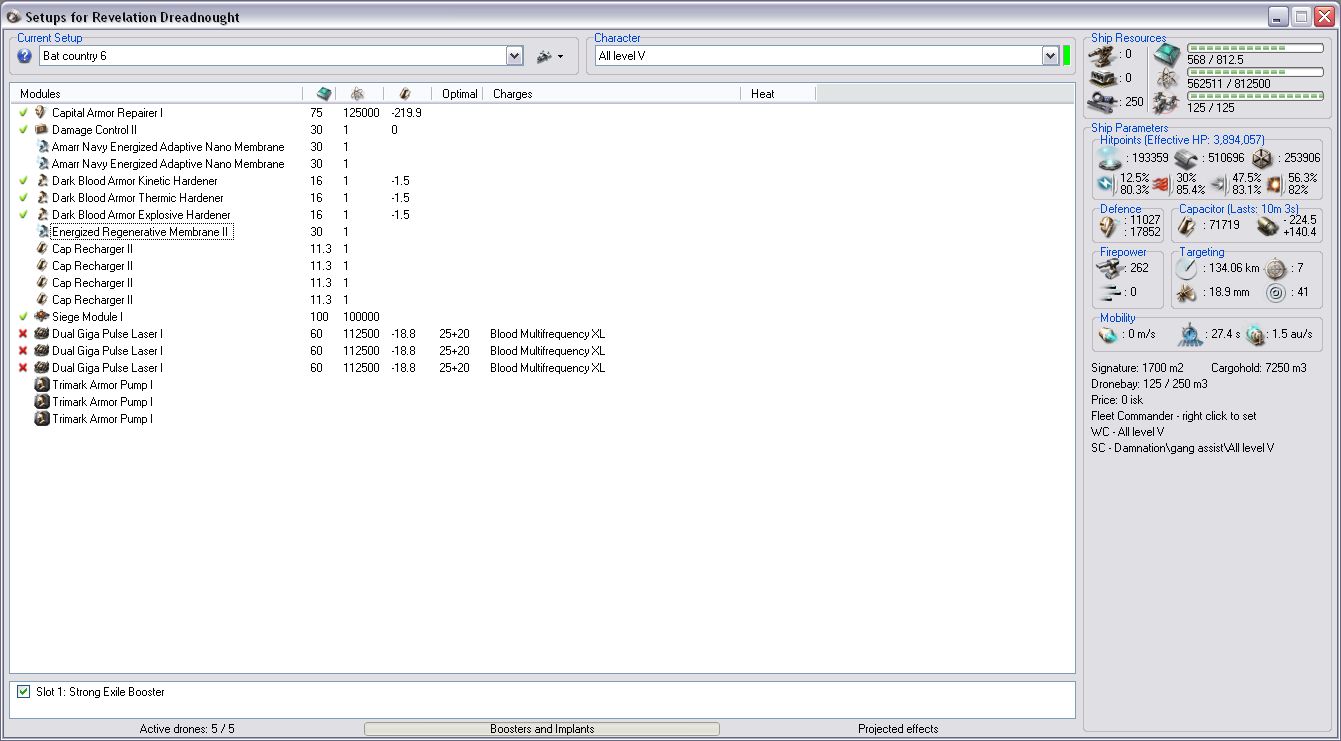Click the CPU icon in Ship Resources

[1166, 54]
